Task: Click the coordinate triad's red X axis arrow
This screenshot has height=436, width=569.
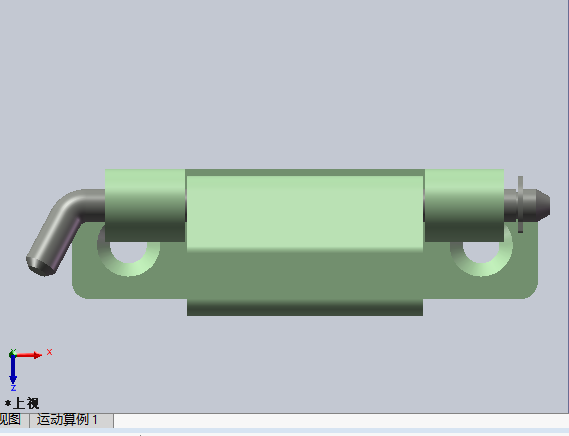Action: tap(28, 355)
